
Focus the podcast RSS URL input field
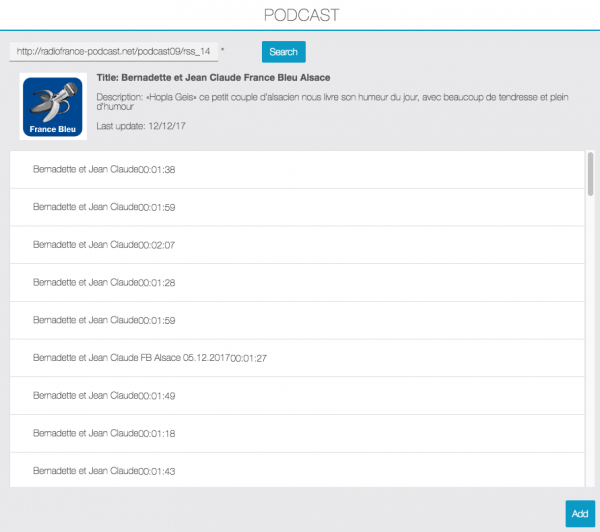click(x=113, y=51)
